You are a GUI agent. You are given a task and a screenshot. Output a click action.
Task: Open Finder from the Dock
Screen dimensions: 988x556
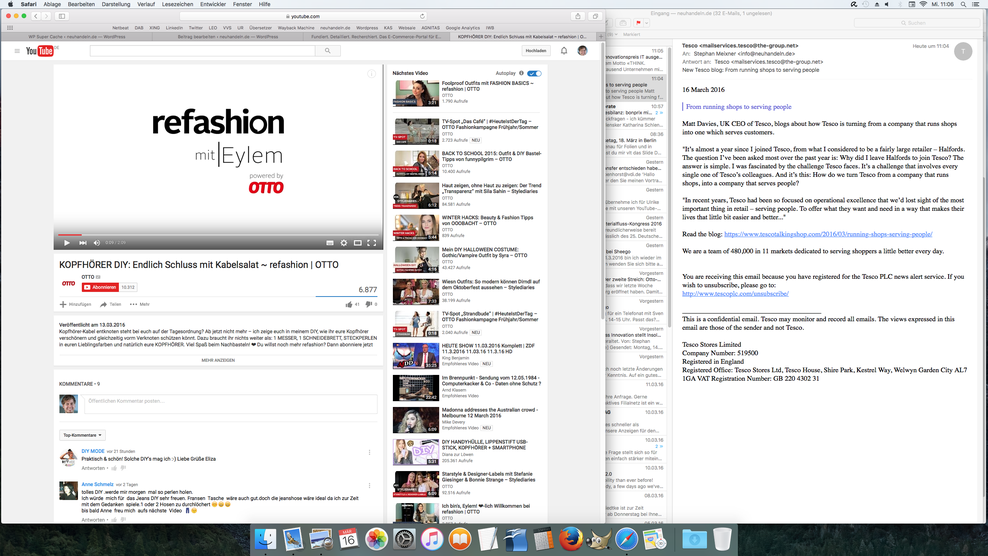265,539
